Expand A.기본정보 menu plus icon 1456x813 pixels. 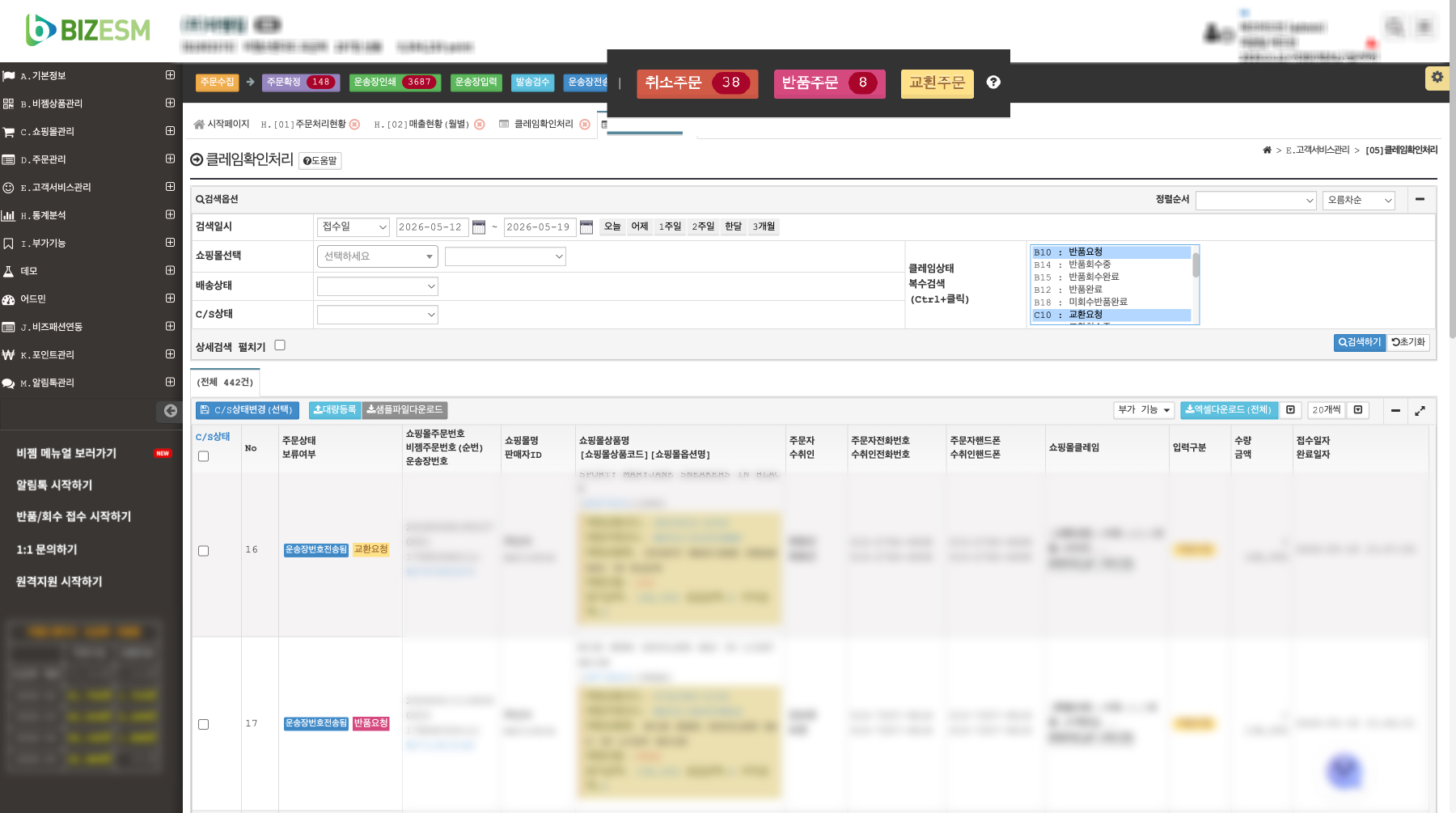[170, 75]
